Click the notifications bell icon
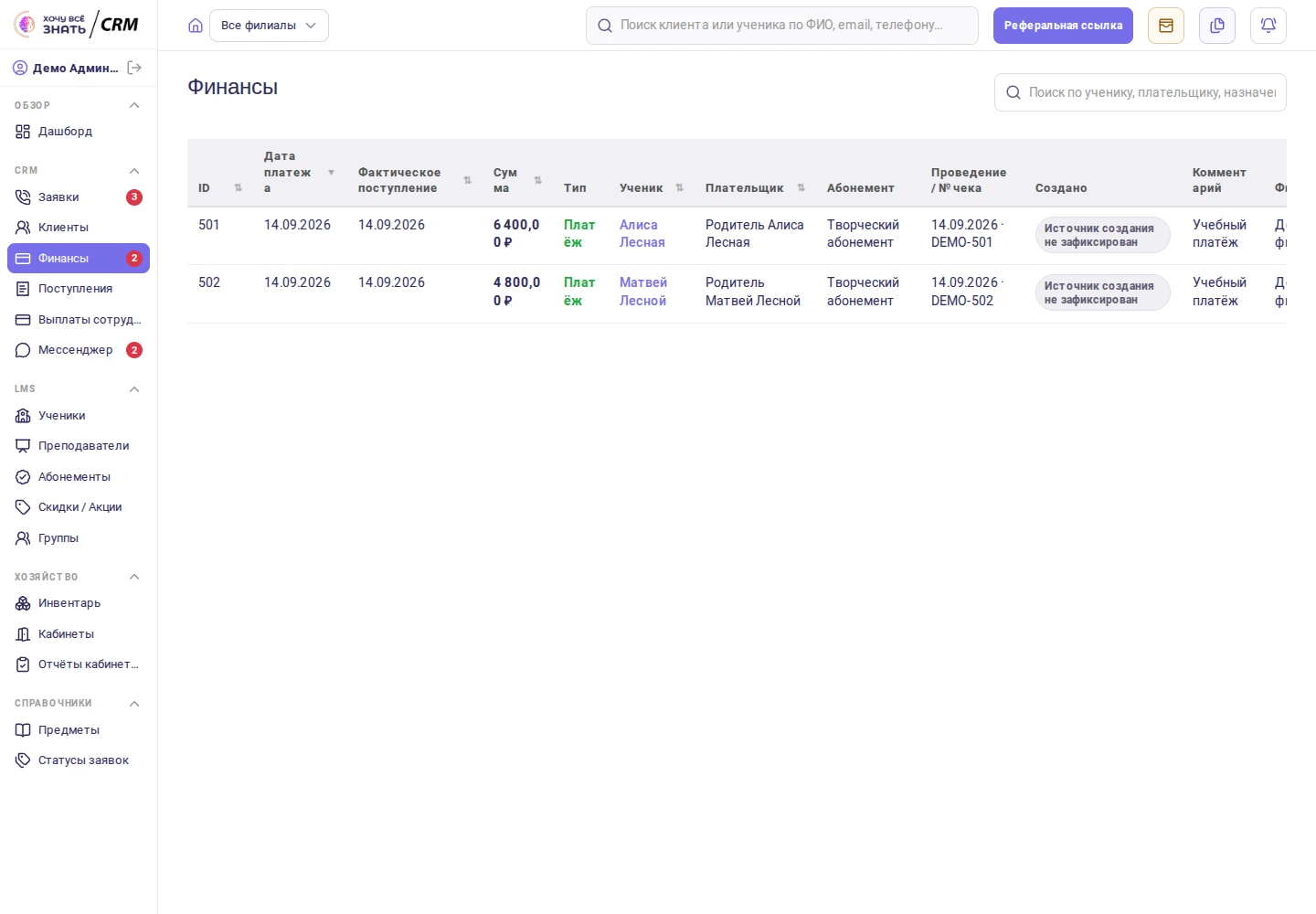Screen dimensions: 1316x914 pyautogui.click(x=1268, y=26)
